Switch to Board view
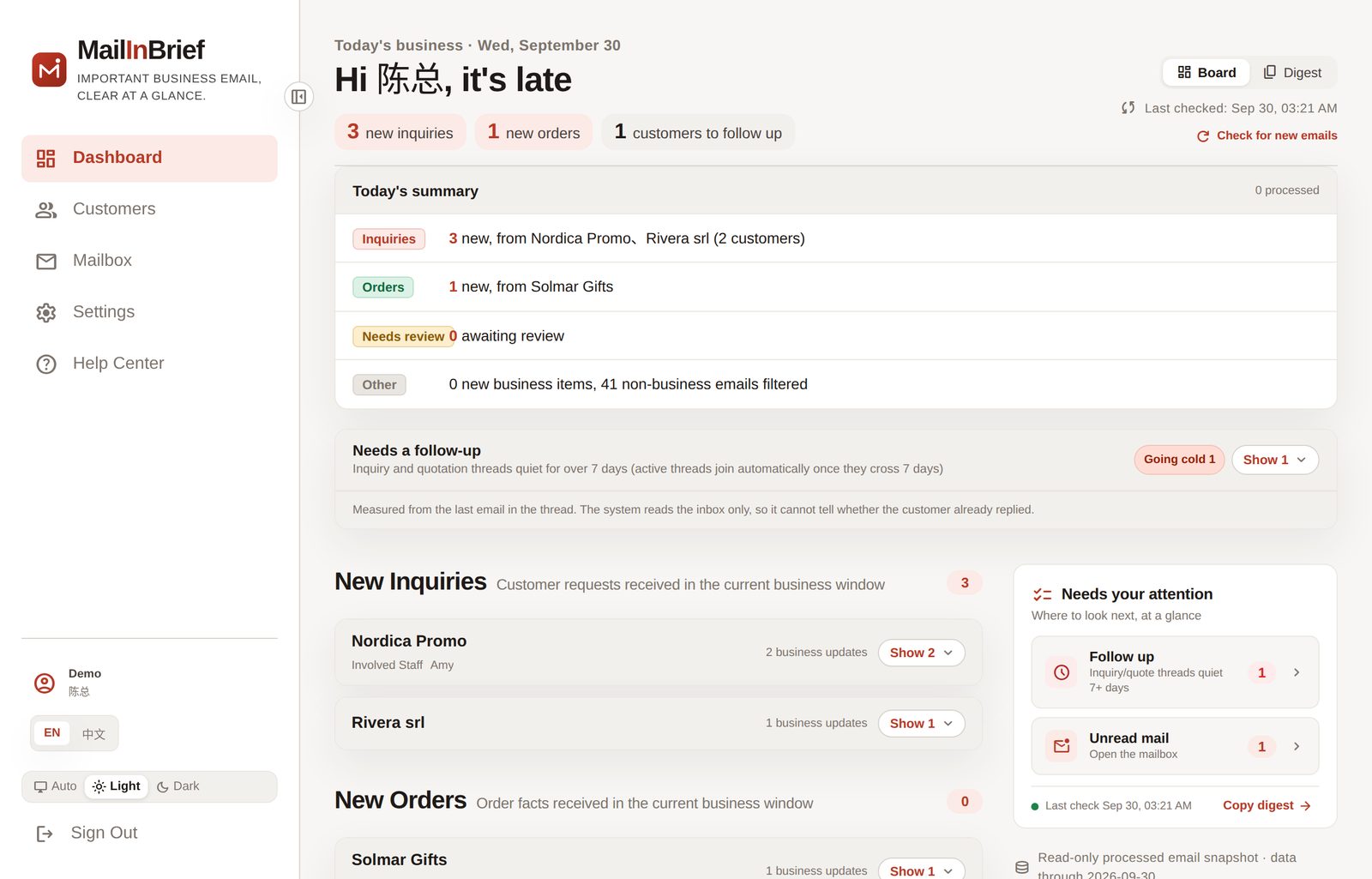Viewport: 1372px width, 879px height. [x=1207, y=73]
